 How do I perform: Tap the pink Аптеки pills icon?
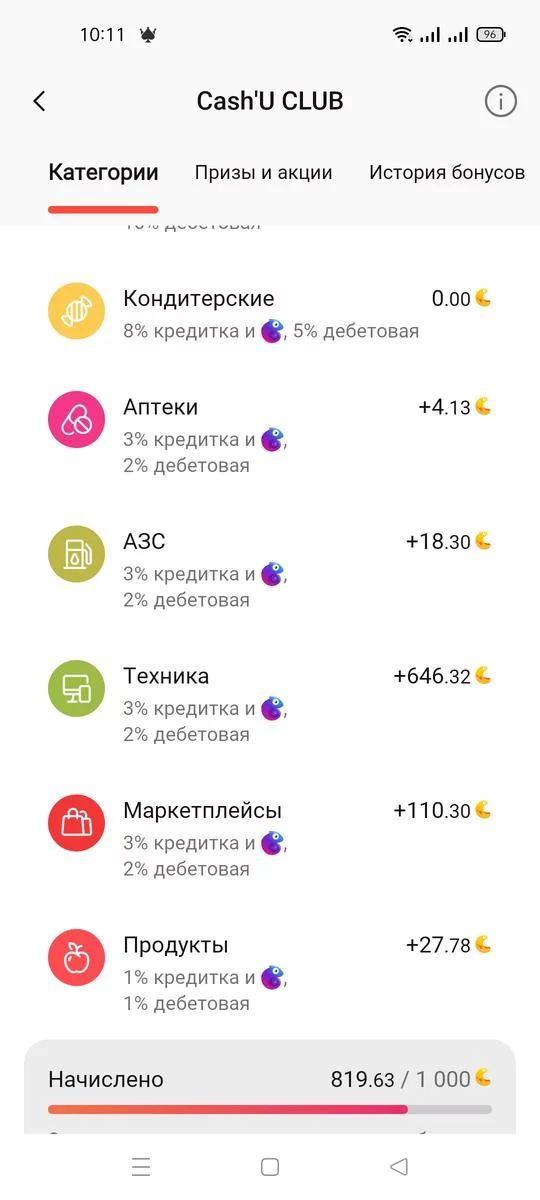tap(77, 420)
